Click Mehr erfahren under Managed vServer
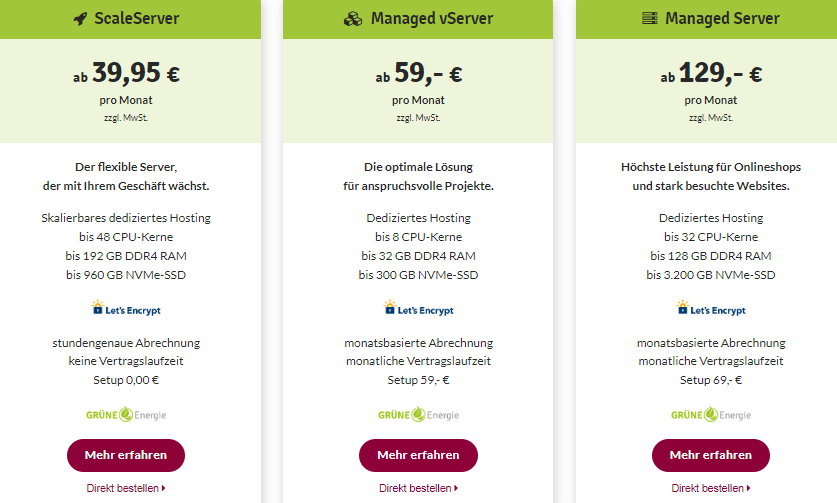This screenshot has width=837, height=503. pos(418,455)
